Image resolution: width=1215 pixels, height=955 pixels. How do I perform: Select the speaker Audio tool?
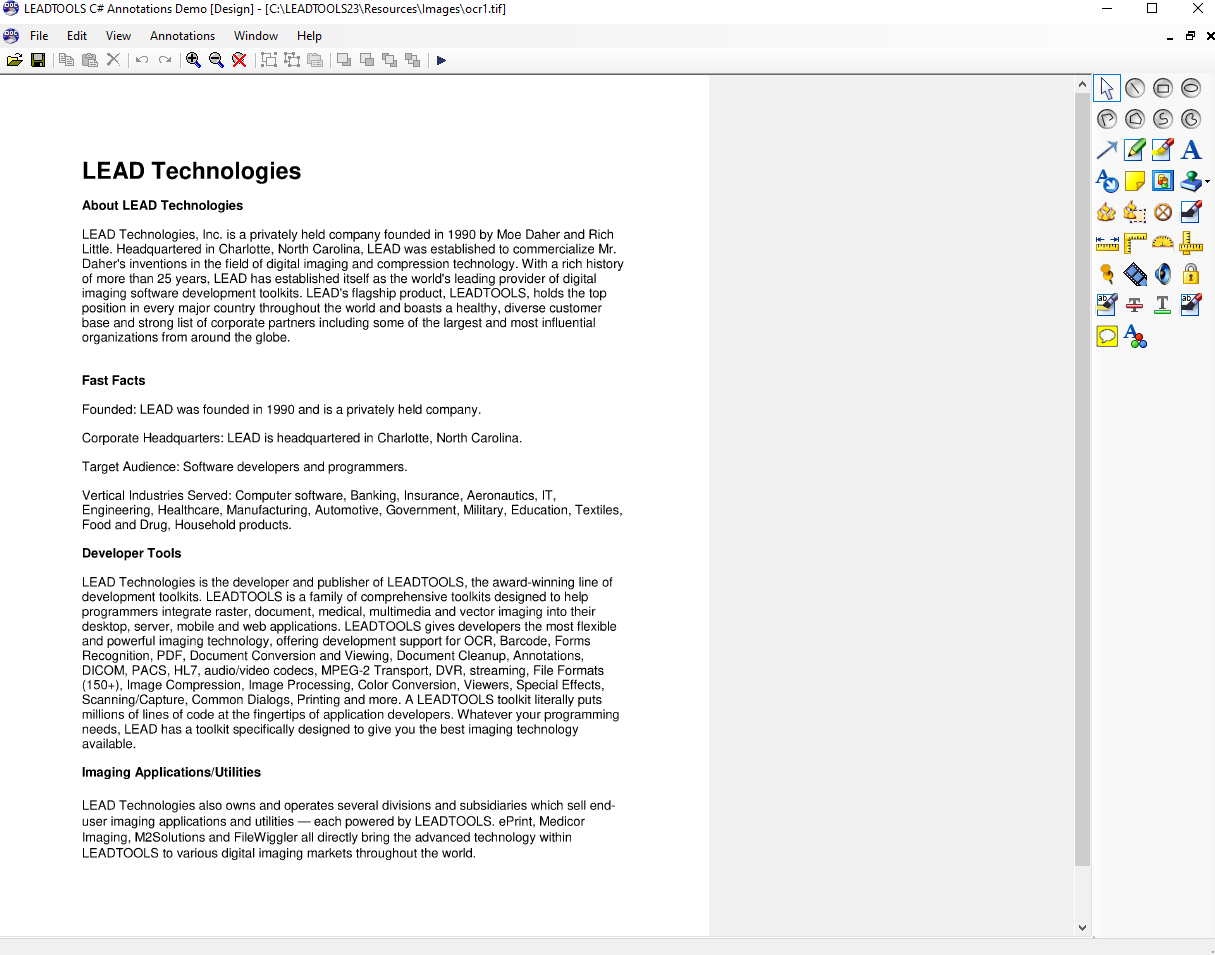pyautogui.click(x=1163, y=274)
